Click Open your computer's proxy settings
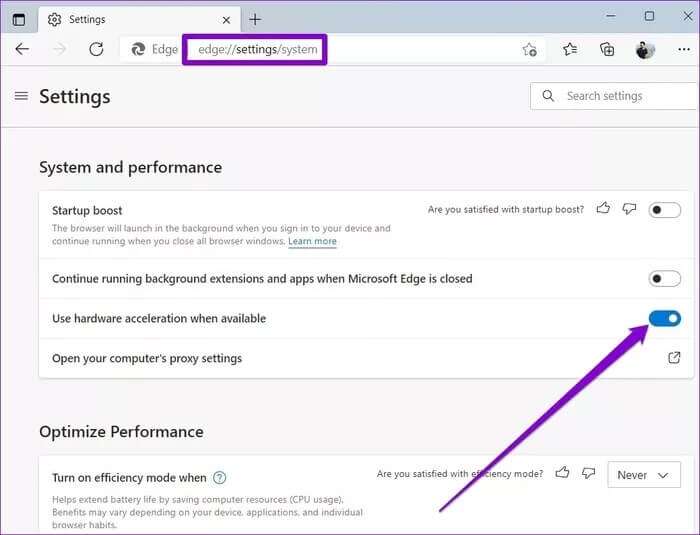The width and height of the screenshot is (700, 535). (147, 358)
